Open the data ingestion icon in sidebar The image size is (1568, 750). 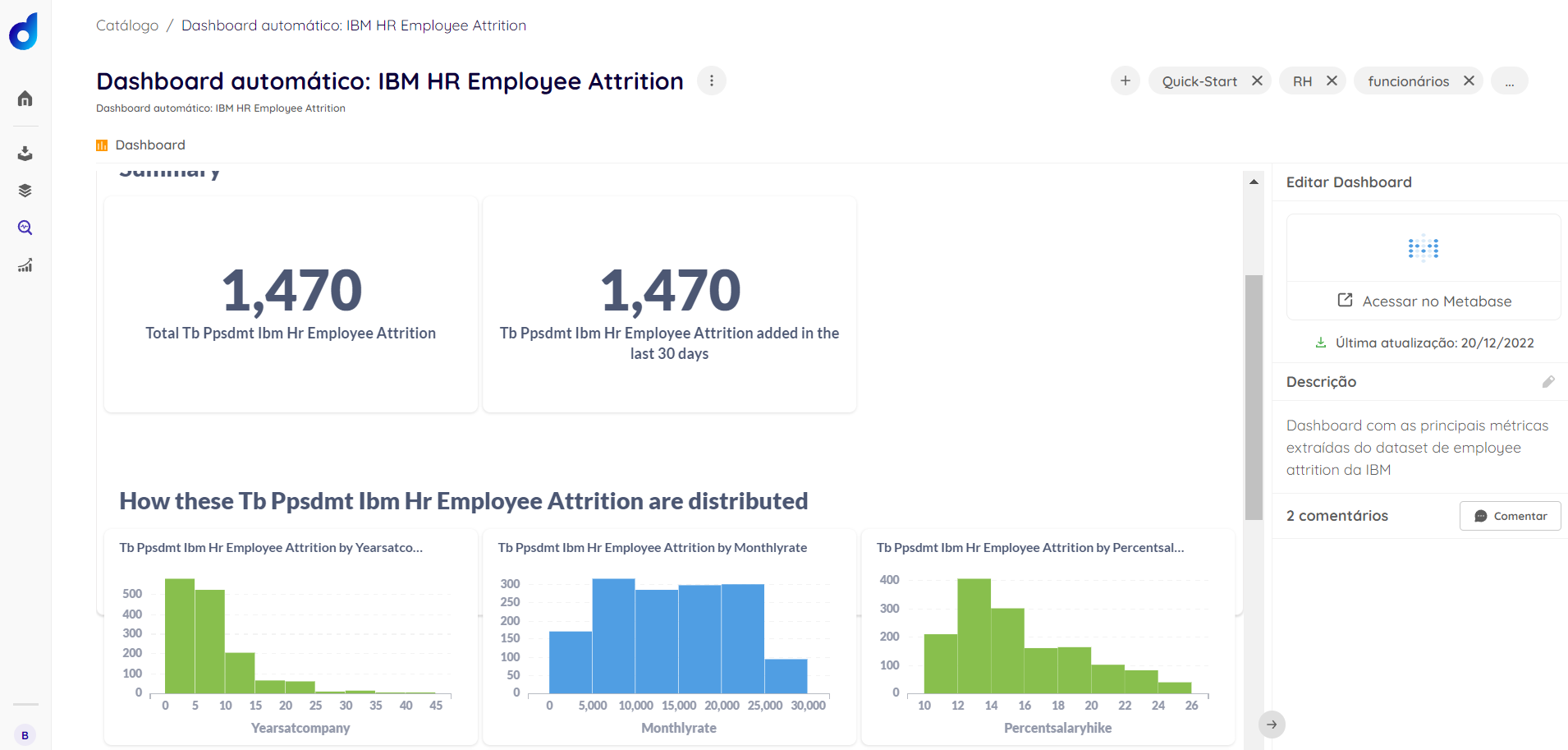(x=25, y=154)
